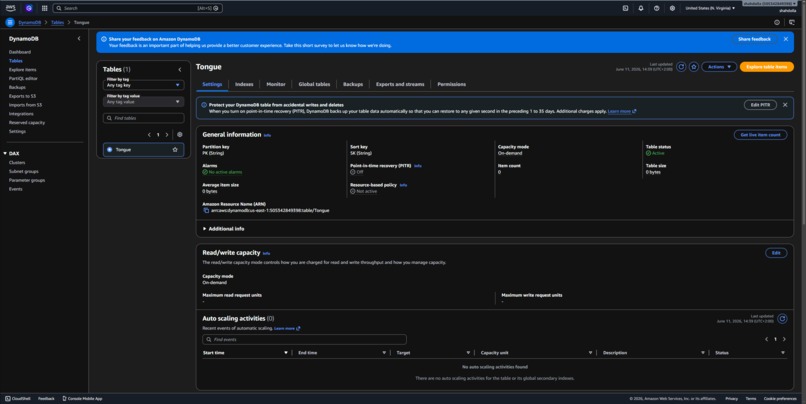Image resolution: width=806 pixels, height=404 pixels.
Task: Collapse the DAX navigation group
Action: (x=5, y=153)
